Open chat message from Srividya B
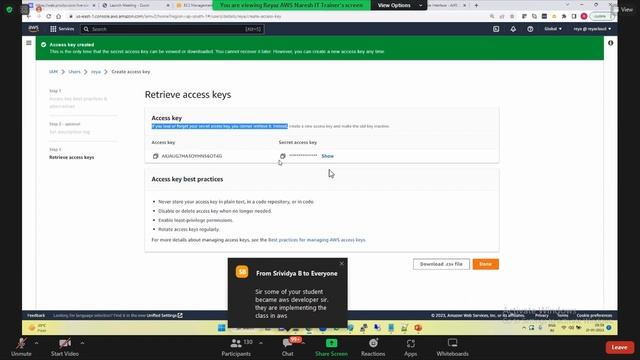640x360 pixels. (x=288, y=293)
